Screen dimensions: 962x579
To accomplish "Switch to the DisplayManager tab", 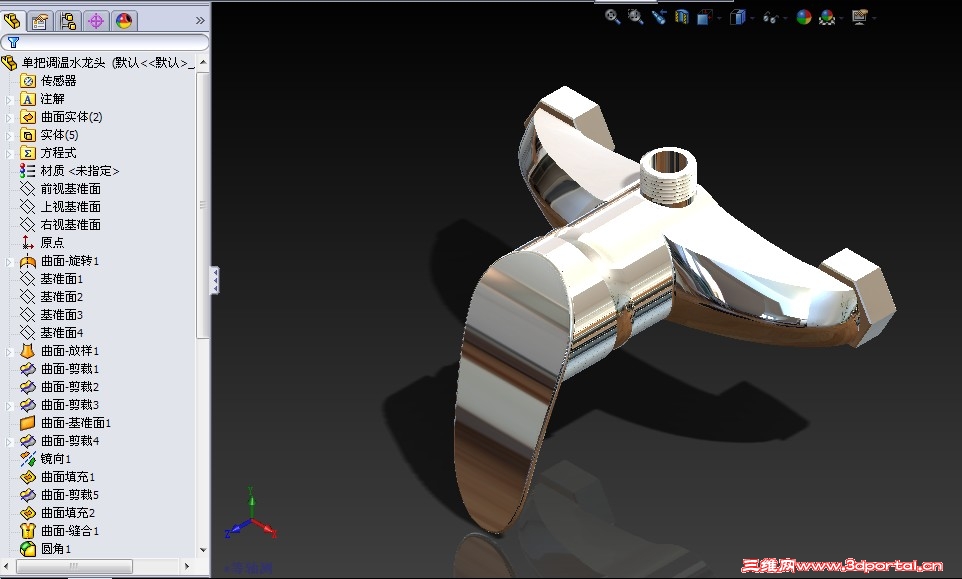I will [124, 21].
